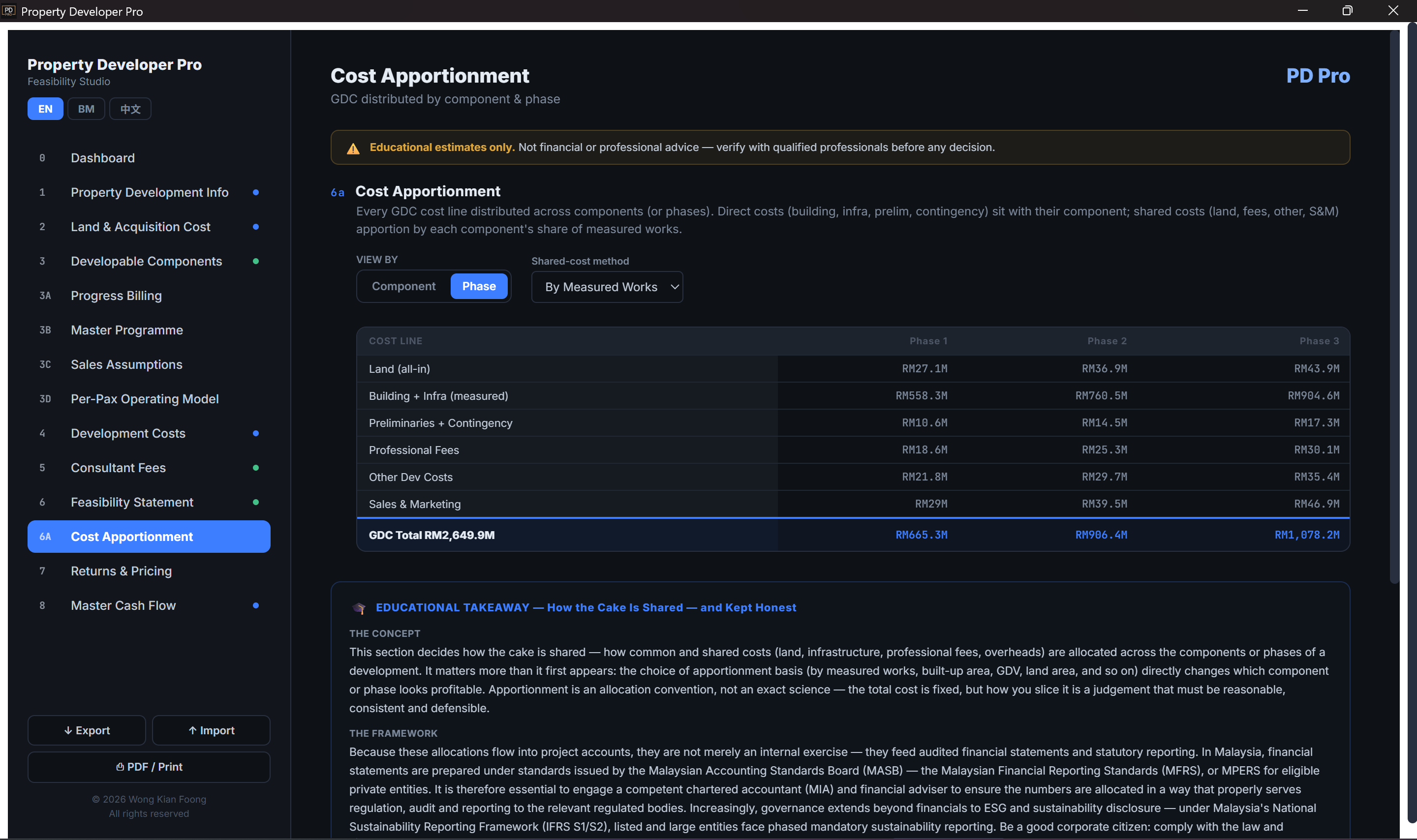The height and width of the screenshot is (840, 1417).
Task: Go to Sales Assumptions
Action: coord(149,365)
